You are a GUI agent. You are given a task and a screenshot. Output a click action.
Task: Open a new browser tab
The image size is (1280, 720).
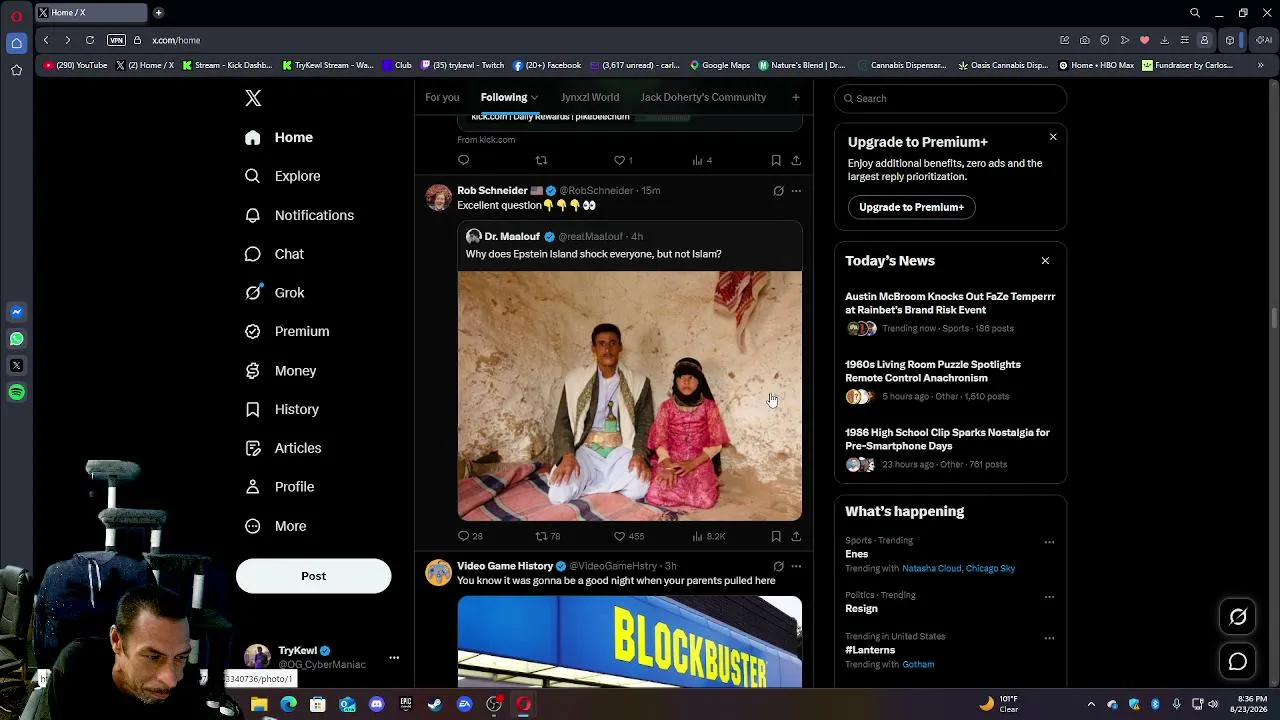coord(158,13)
